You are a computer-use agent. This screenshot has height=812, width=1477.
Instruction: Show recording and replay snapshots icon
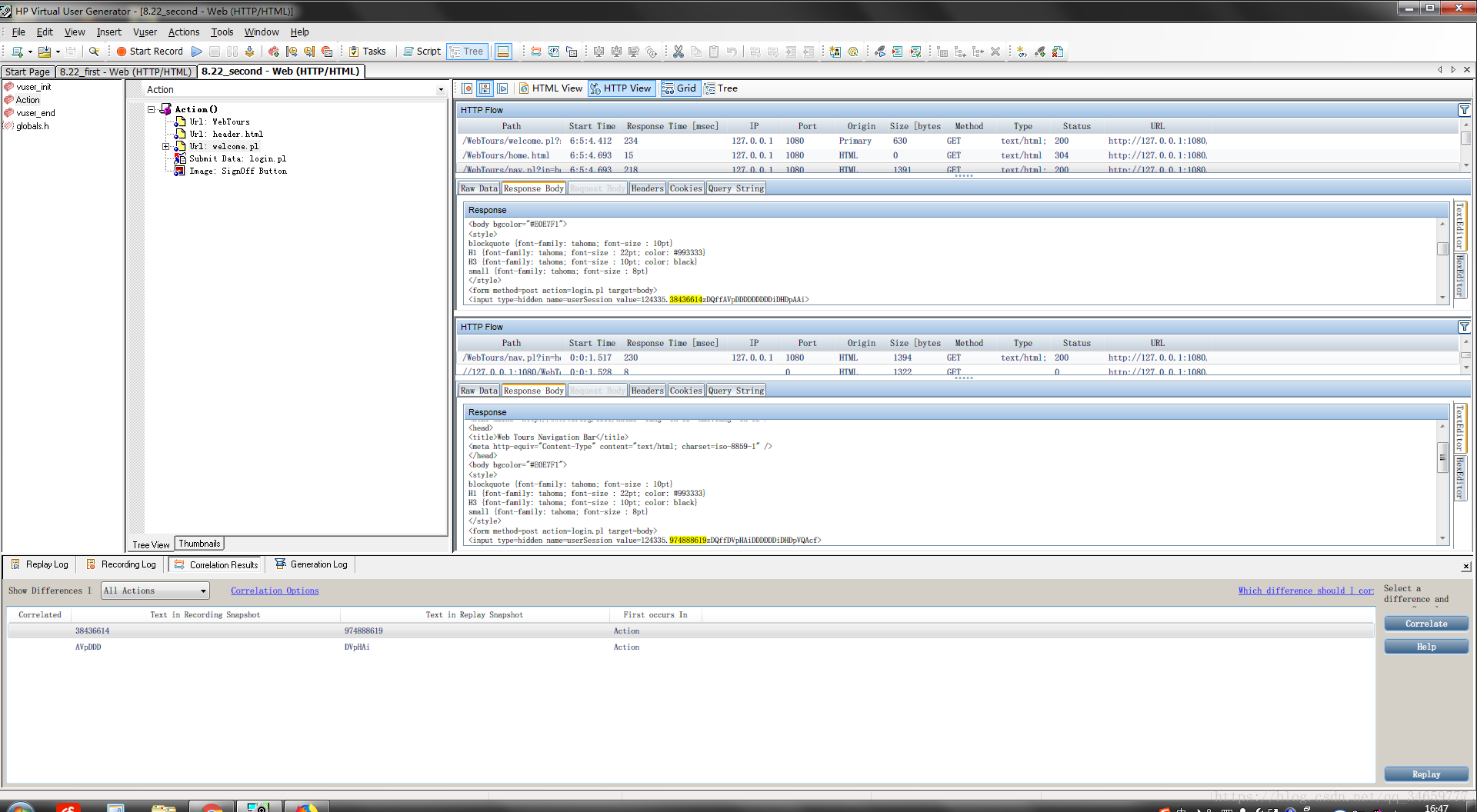[485, 88]
